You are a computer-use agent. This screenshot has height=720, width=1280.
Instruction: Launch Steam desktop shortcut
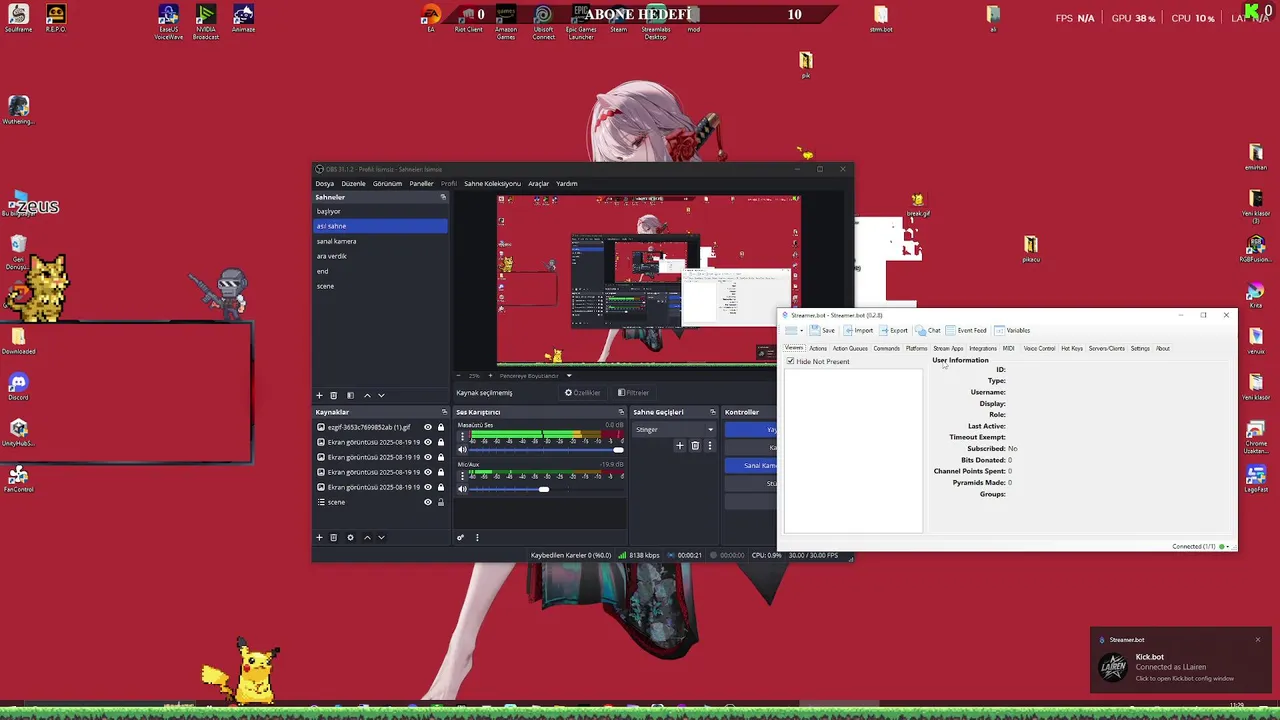tap(619, 18)
